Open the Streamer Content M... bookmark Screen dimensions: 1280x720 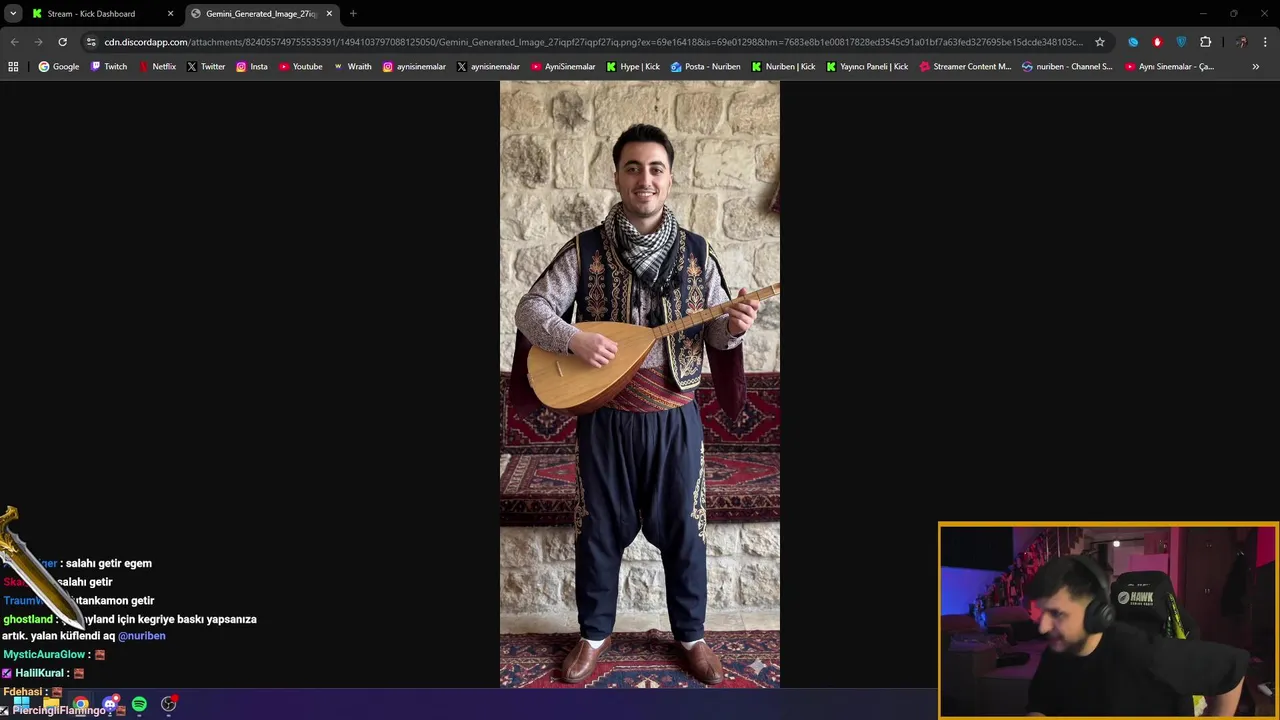point(965,67)
